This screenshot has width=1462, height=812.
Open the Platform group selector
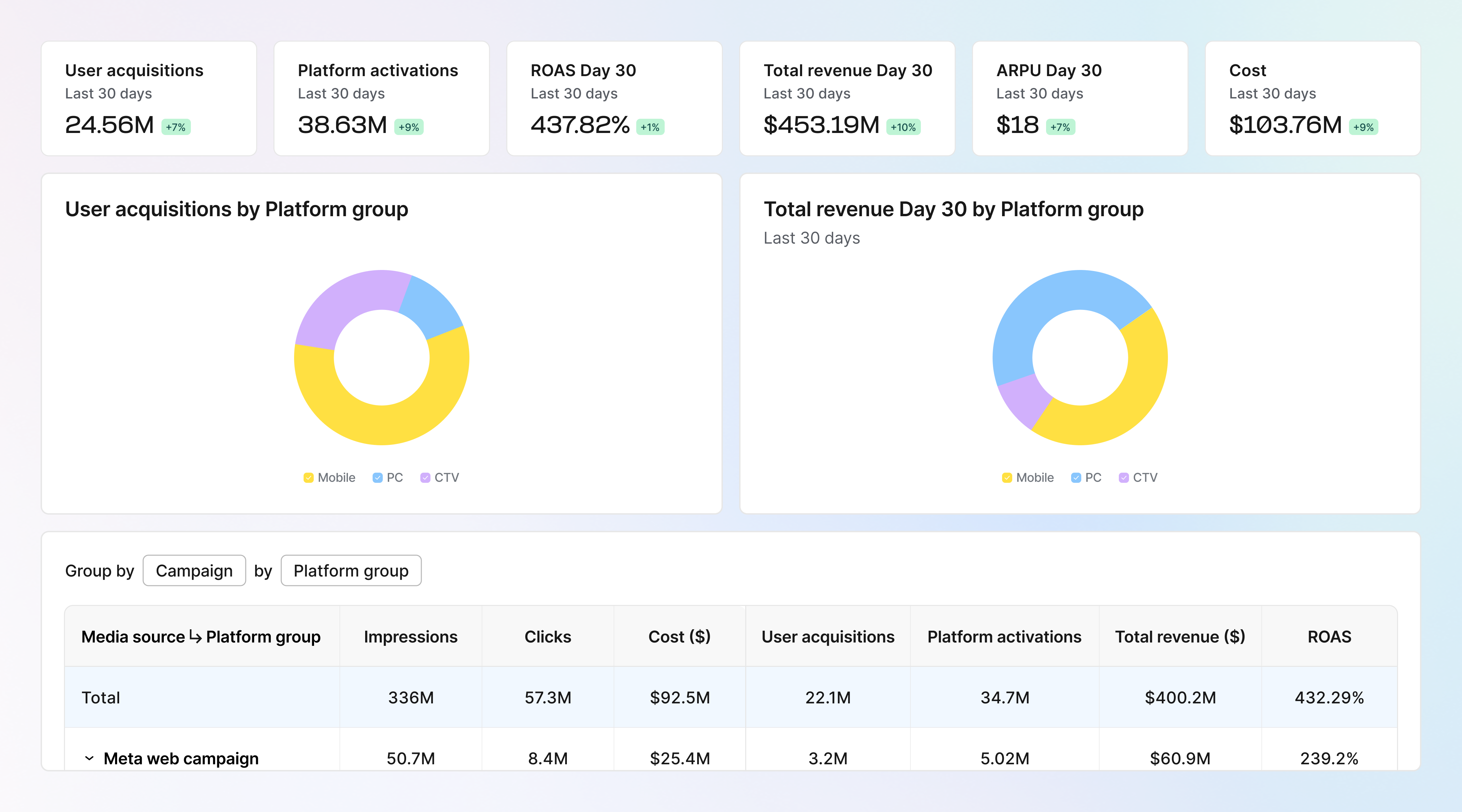coord(351,570)
